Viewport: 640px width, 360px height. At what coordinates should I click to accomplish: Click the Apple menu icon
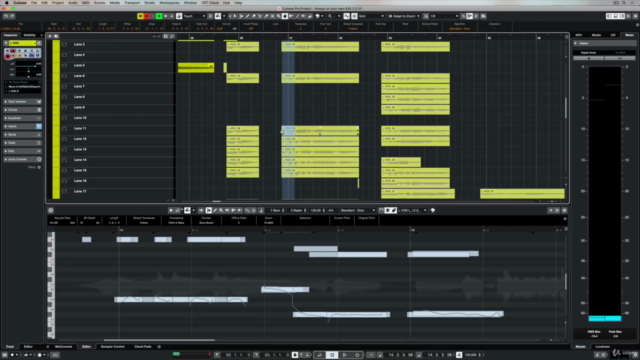6,3
